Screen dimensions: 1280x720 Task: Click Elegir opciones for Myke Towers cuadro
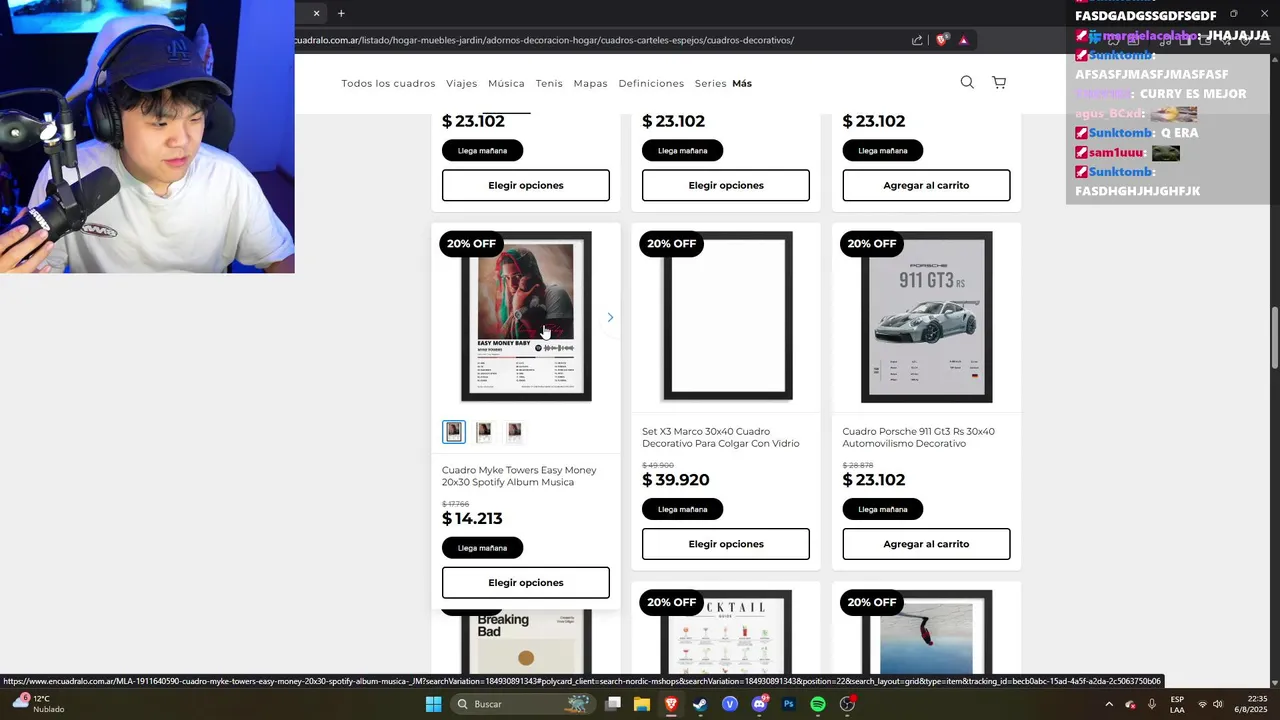click(526, 583)
